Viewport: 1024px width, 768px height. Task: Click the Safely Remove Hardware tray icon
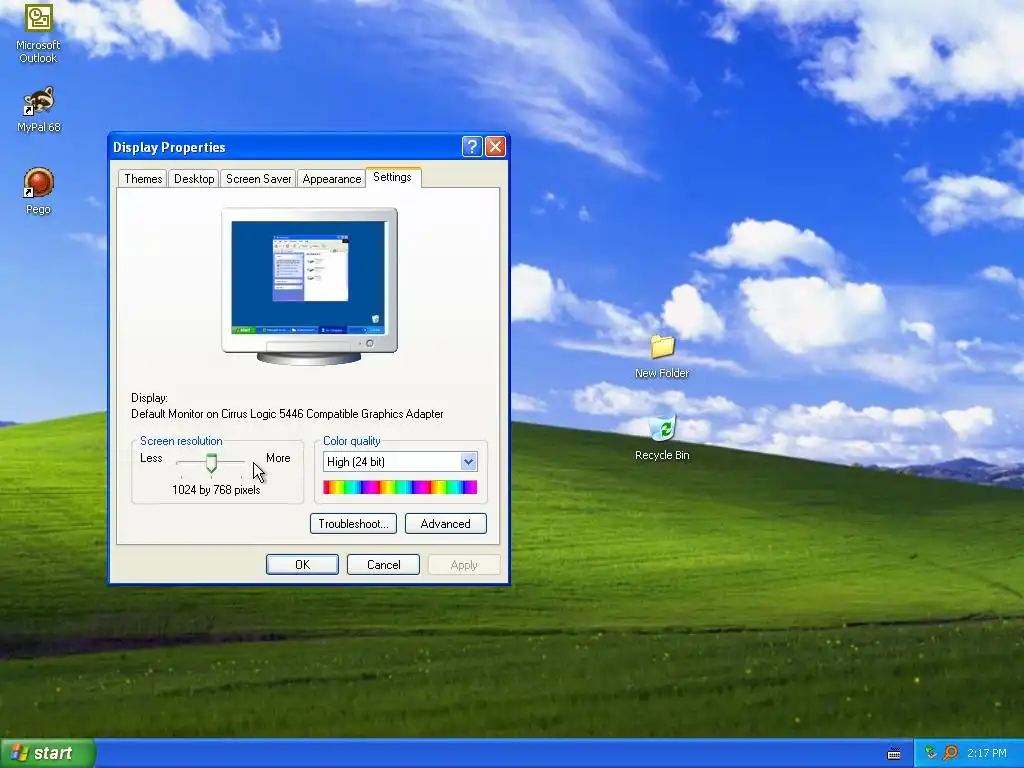click(x=931, y=753)
